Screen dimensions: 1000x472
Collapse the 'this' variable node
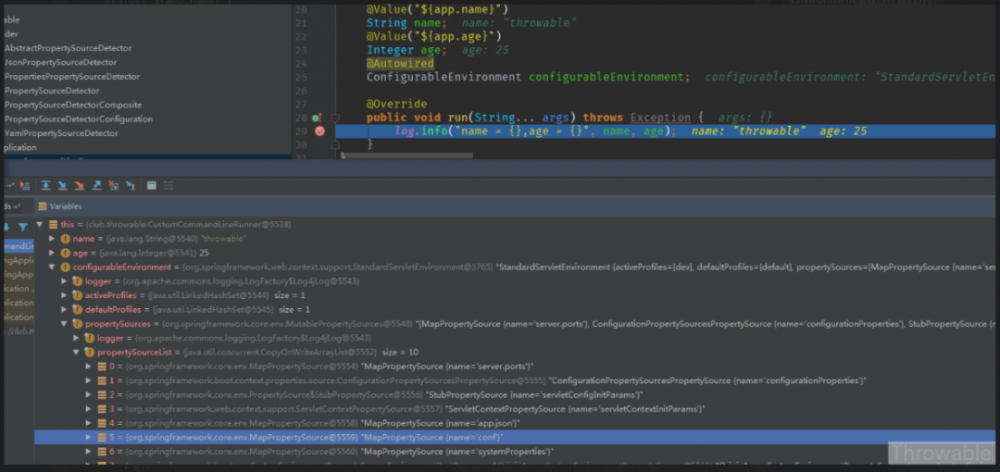[x=41, y=225]
